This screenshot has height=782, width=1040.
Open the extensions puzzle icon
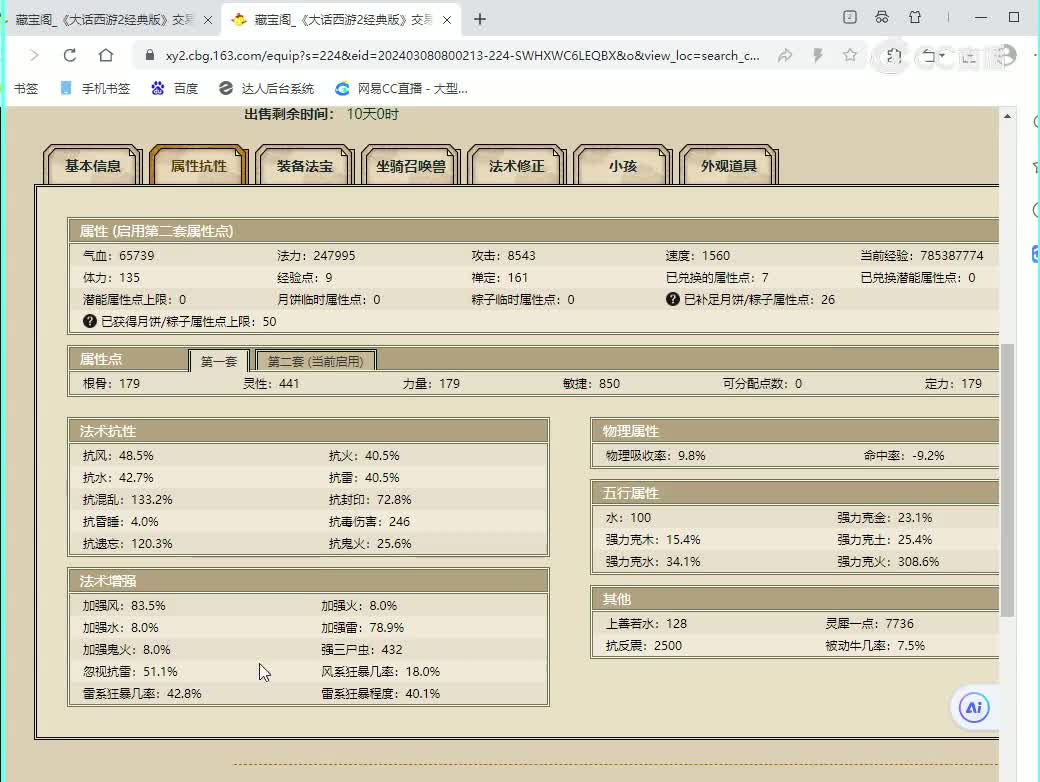(893, 56)
